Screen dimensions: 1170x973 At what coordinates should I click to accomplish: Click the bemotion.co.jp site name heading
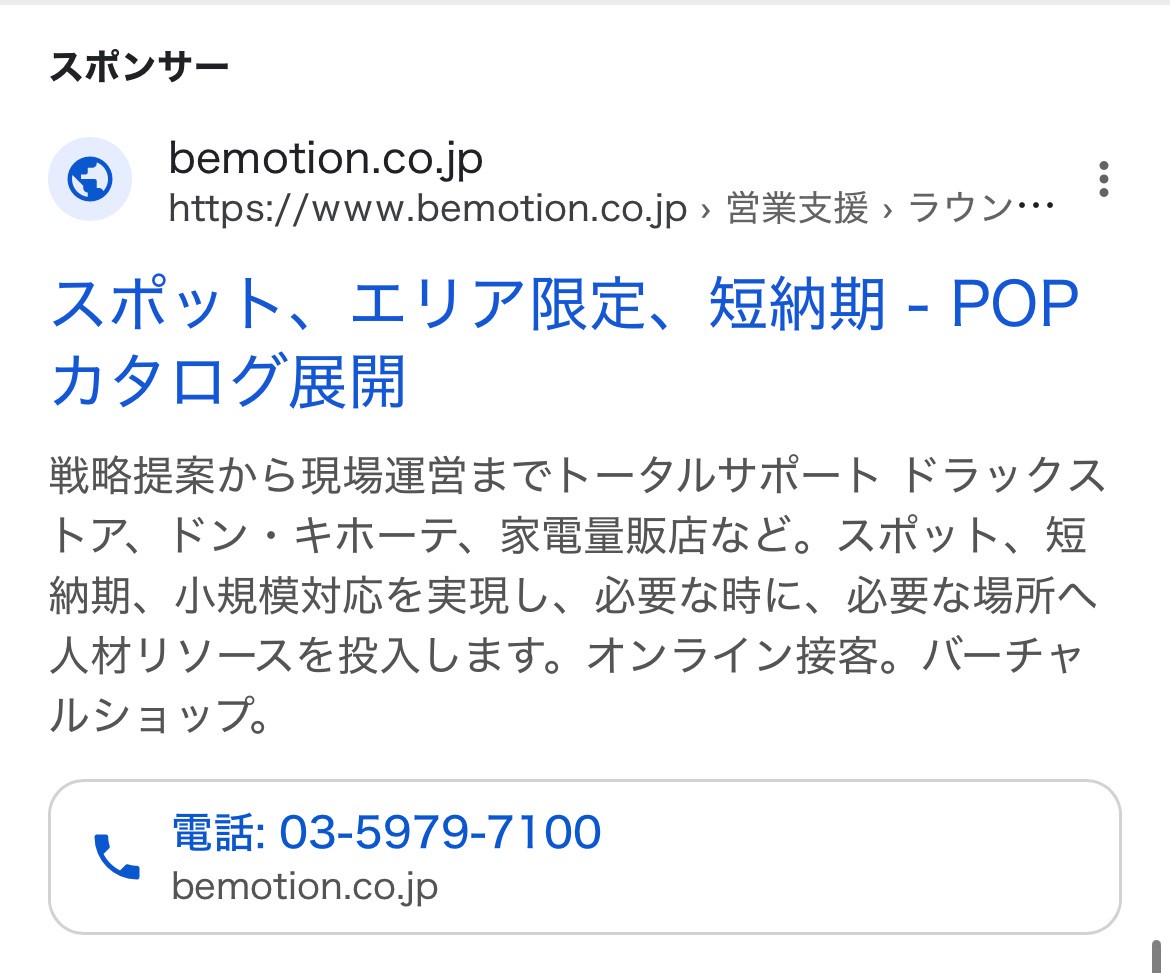[x=325, y=157]
